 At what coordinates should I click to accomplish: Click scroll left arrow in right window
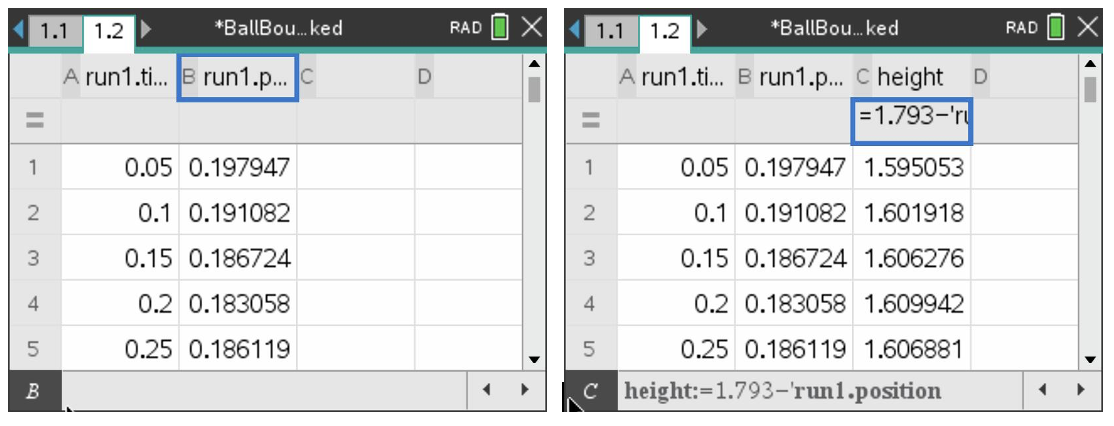pyautogui.click(x=1042, y=389)
